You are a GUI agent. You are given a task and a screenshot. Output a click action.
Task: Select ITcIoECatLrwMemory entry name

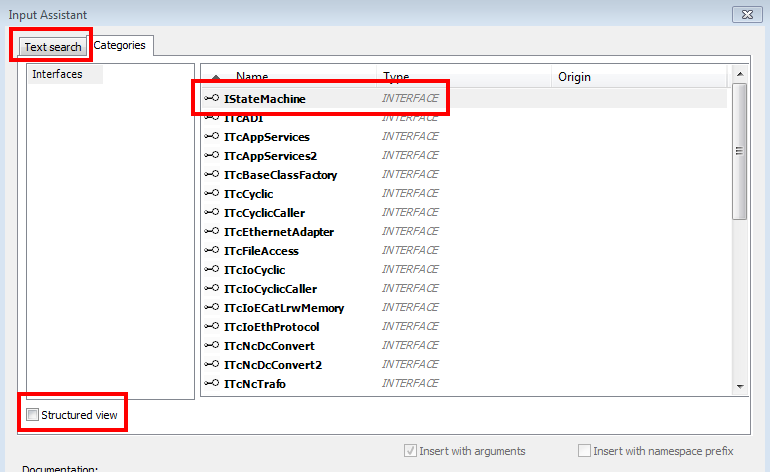(x=284, y=308)
